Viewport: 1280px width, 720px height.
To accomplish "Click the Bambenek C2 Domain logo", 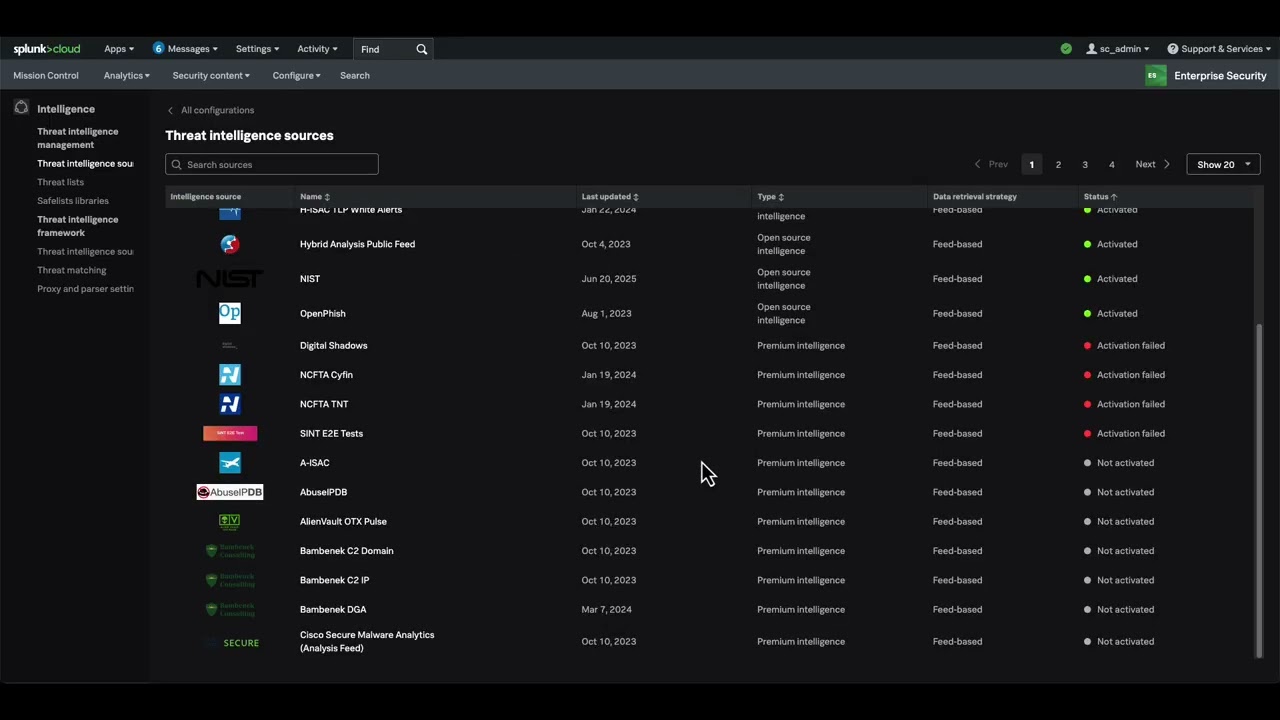I will (x=230, y=551).
